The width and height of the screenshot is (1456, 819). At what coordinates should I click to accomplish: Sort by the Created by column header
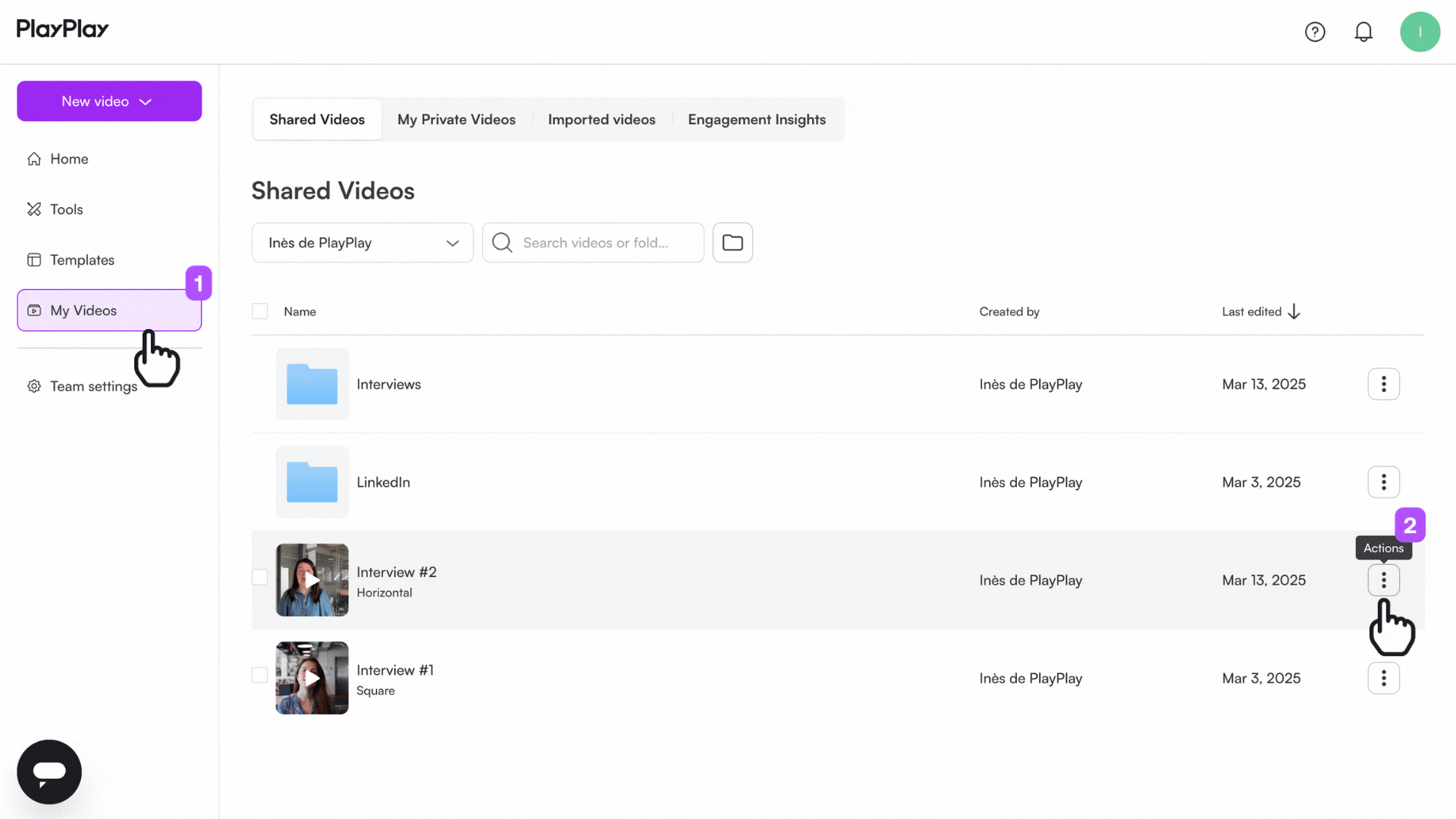(x=1009, y=312)
